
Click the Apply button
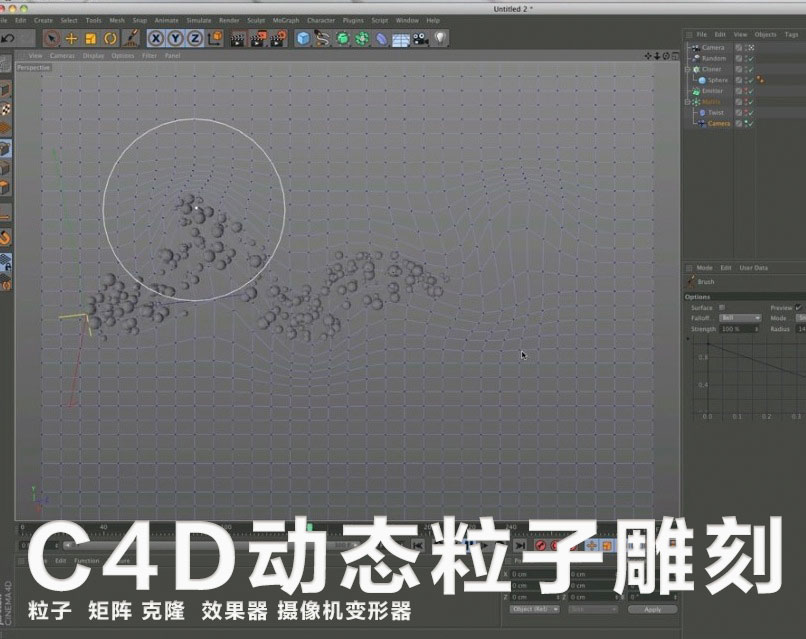point(653,610)
